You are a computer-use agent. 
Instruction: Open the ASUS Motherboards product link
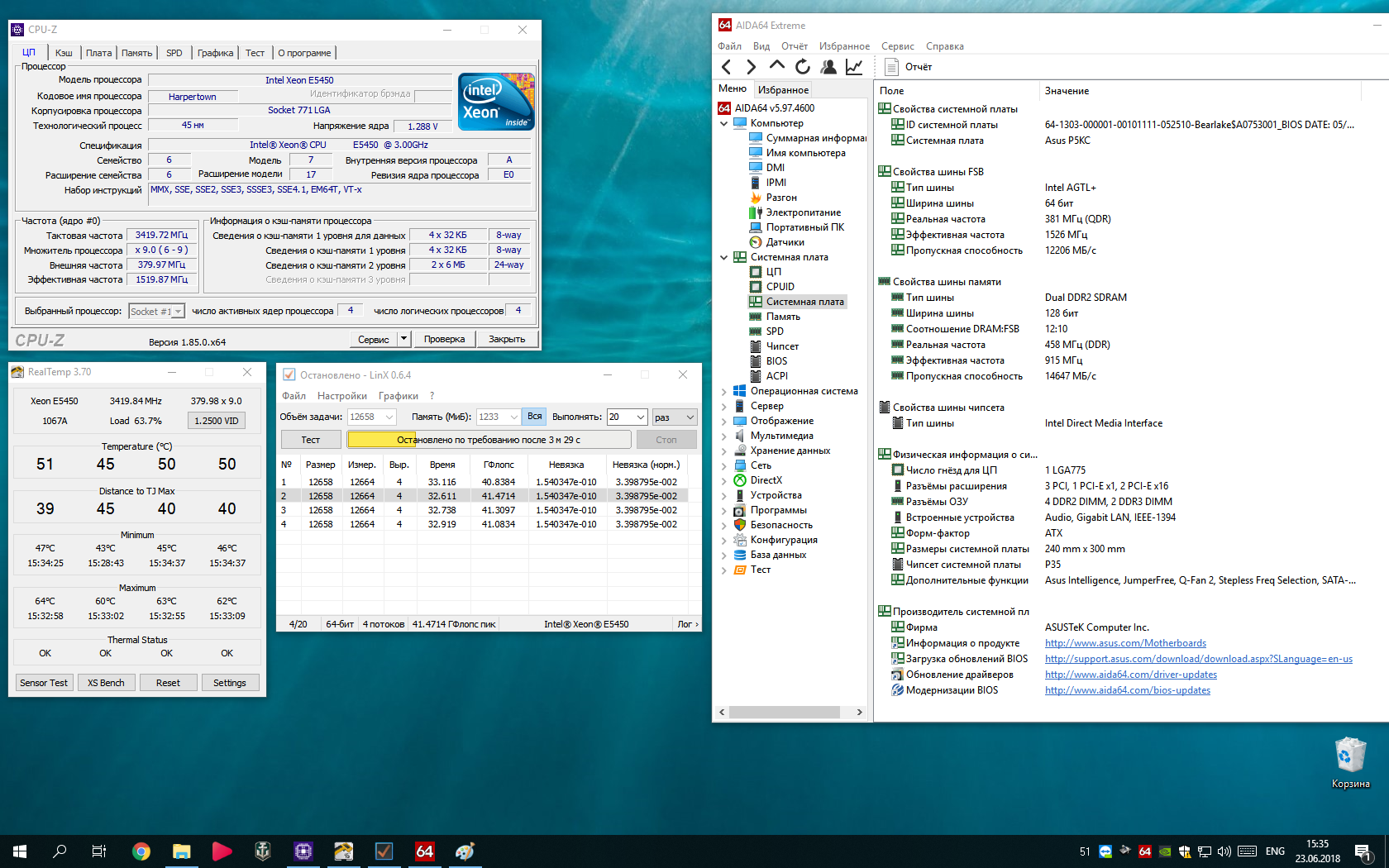(x=1124, y=643)
